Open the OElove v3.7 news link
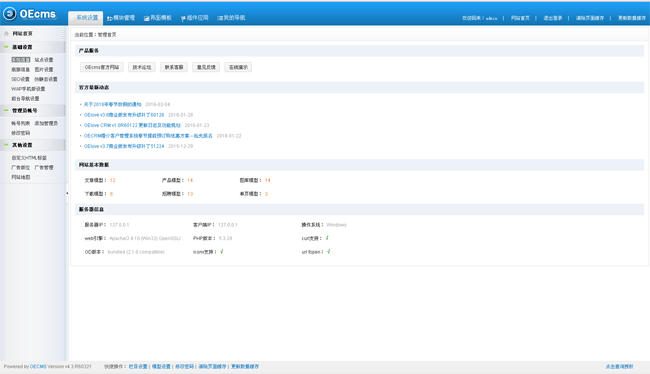The height and width of the screenshot is (374, 650). (124, 146)
